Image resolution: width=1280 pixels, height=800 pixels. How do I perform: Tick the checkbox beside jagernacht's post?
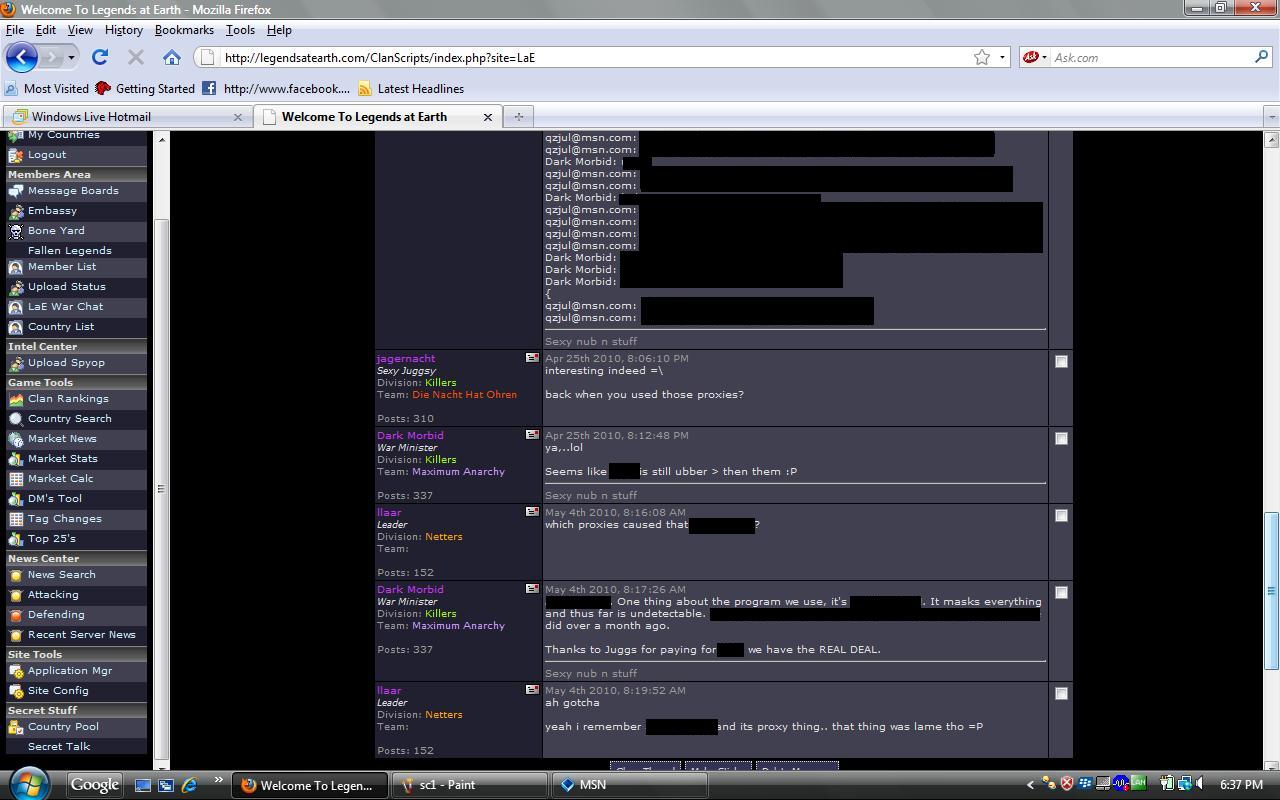(x=1061, y=361)
